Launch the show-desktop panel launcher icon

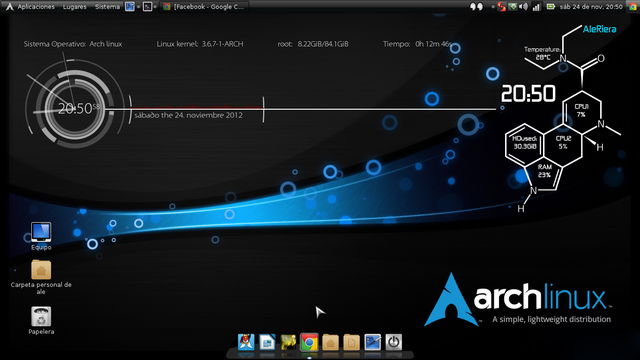[x=130, y=7]
